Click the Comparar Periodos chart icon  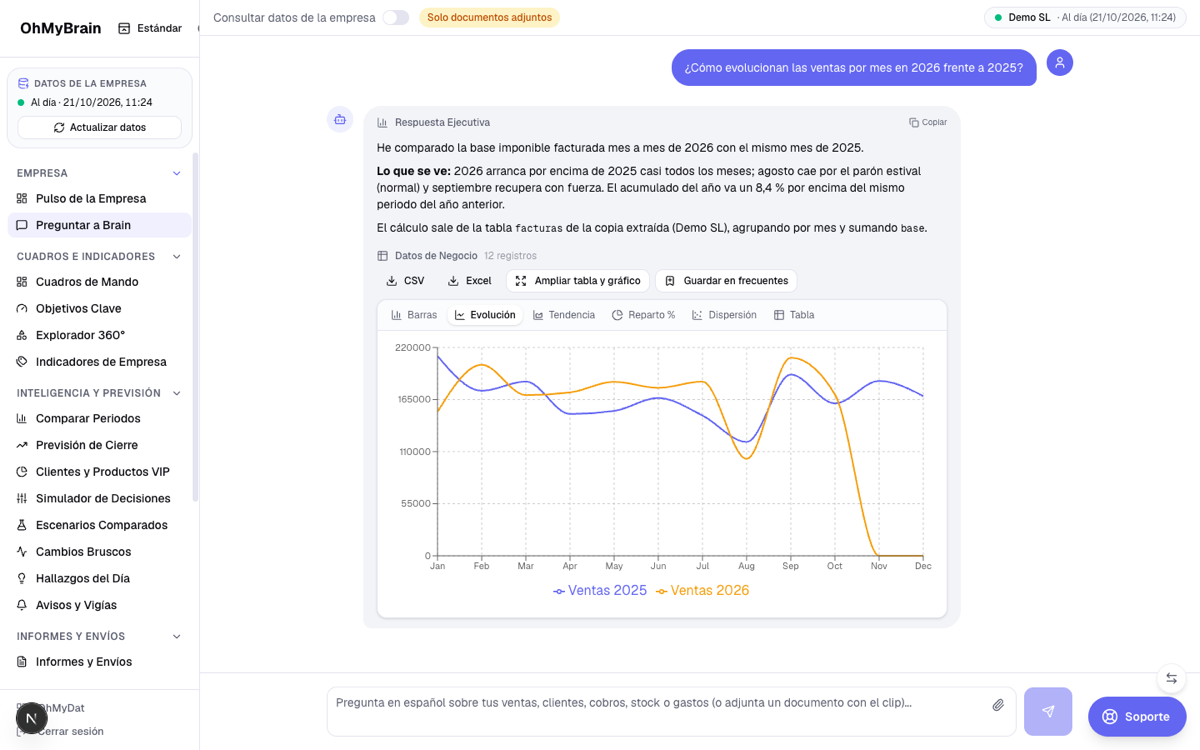(x=22, y=419)
